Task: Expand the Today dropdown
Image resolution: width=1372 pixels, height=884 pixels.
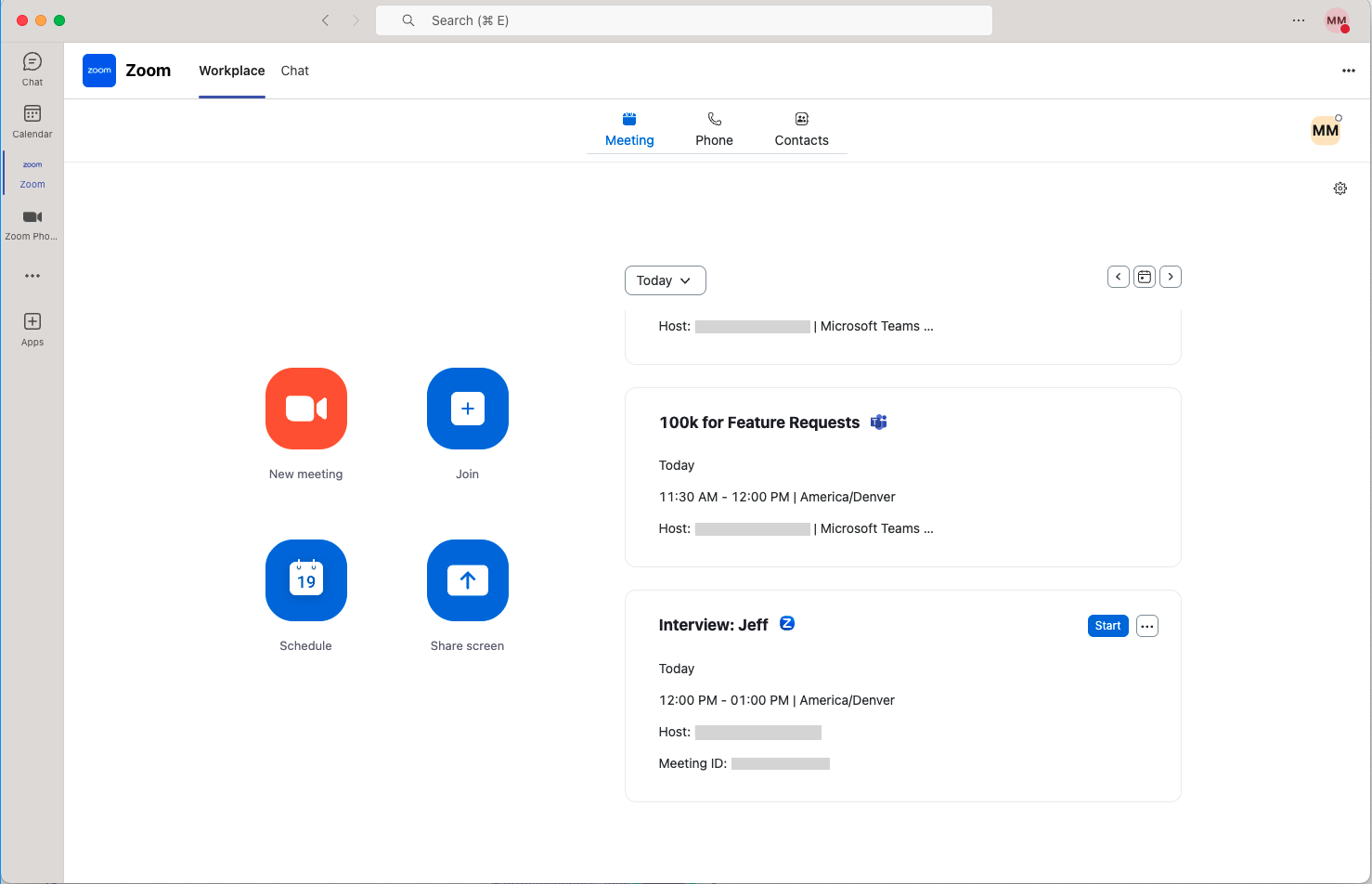Action: coord(665,280)
